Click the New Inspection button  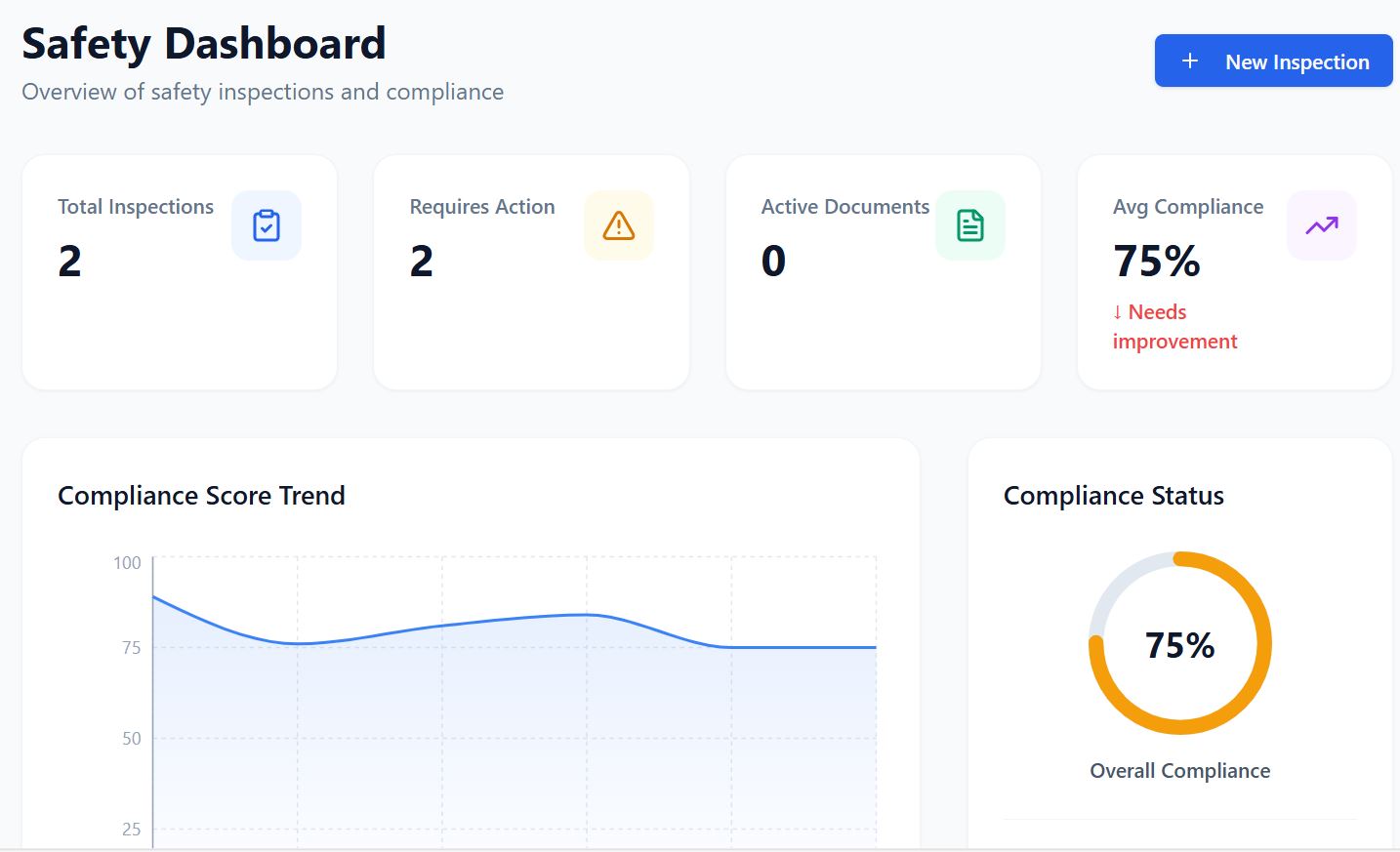1273,61
